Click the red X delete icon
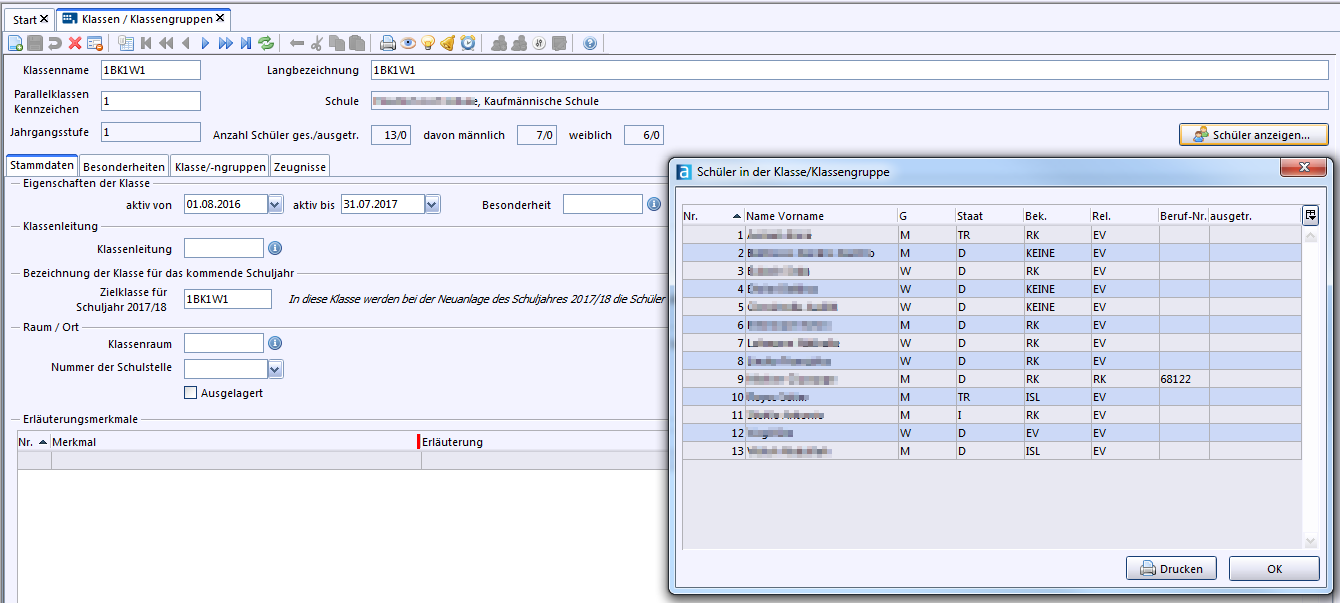Screen dimensions: 1340x603 point(75,43)
